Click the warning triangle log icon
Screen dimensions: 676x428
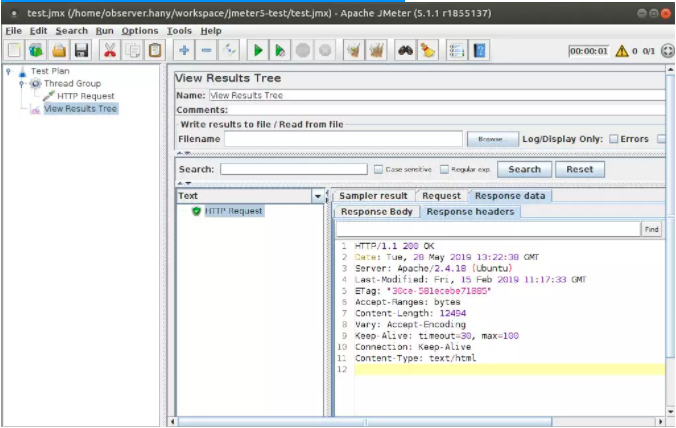coord(622,51)
